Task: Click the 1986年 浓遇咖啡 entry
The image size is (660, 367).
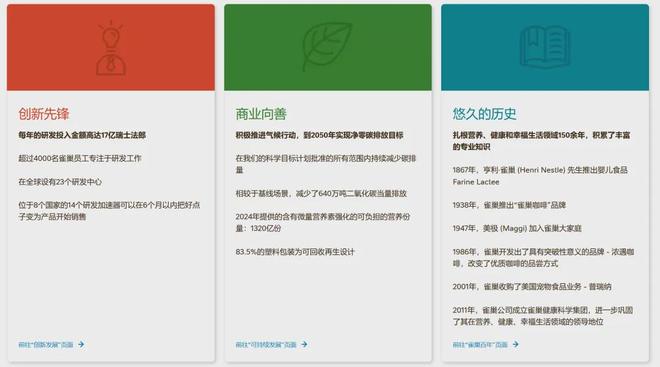Action: click(x=543, y=258)
